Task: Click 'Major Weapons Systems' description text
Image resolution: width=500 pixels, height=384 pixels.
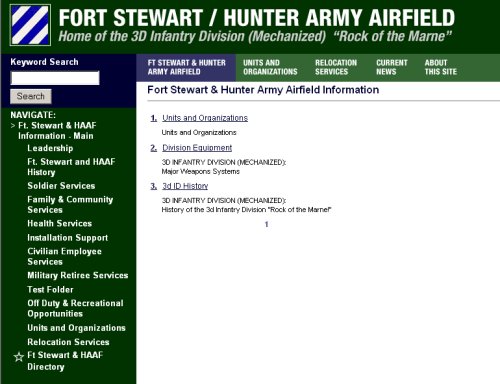Action: coord(201,172)
